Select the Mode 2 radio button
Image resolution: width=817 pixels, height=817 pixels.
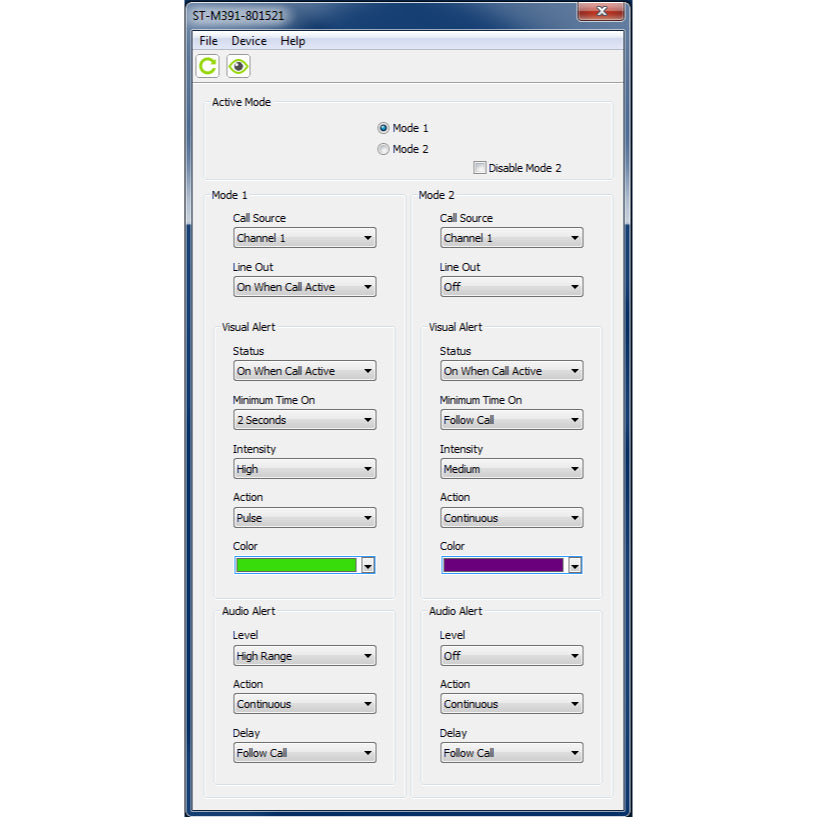(x=383, y=149)
